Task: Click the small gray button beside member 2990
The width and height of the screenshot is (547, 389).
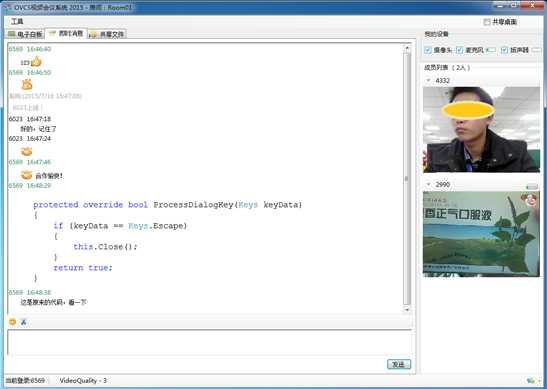Action: click(x=532, y=187)
